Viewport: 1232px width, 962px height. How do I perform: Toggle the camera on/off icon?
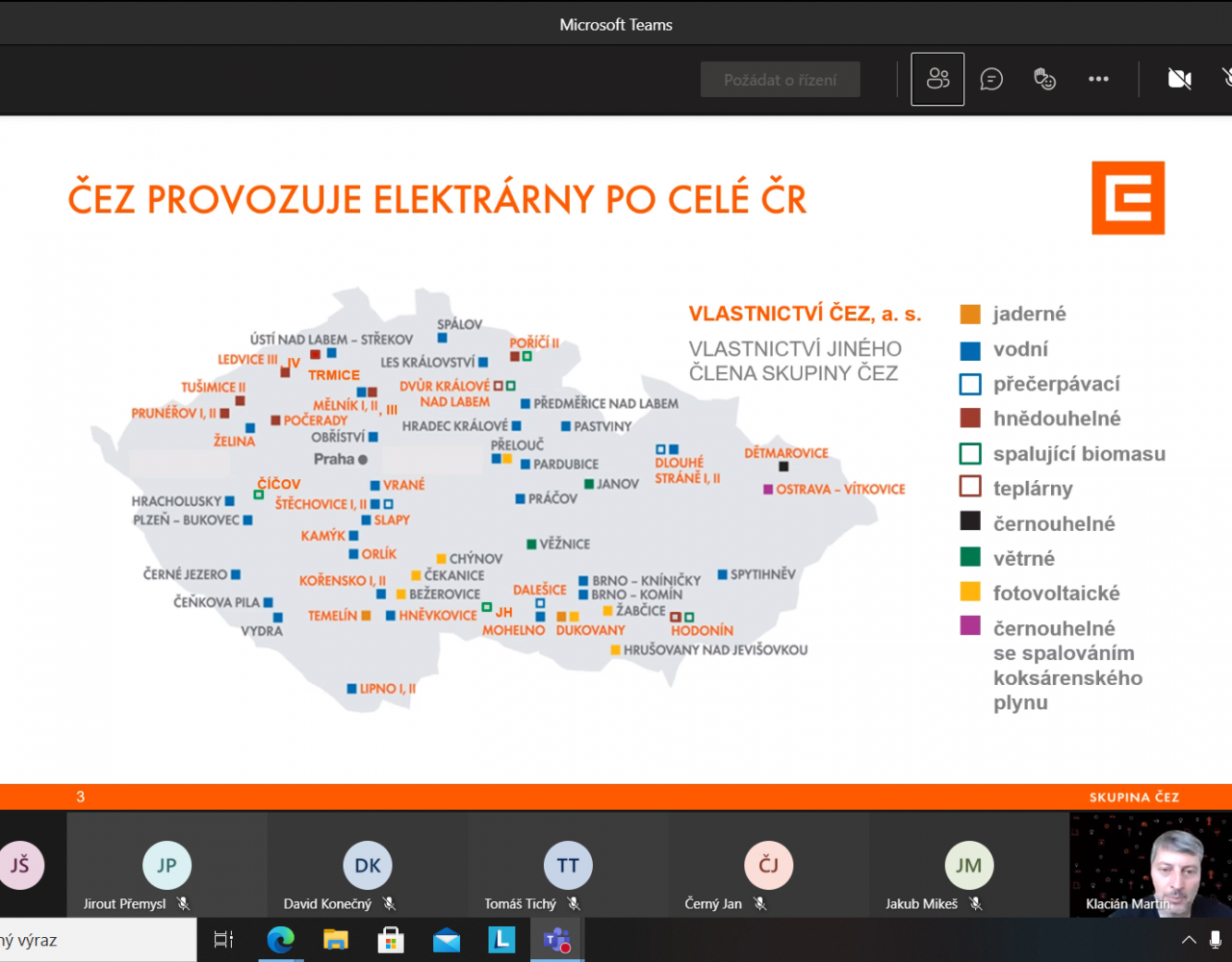click(1179, 79)
